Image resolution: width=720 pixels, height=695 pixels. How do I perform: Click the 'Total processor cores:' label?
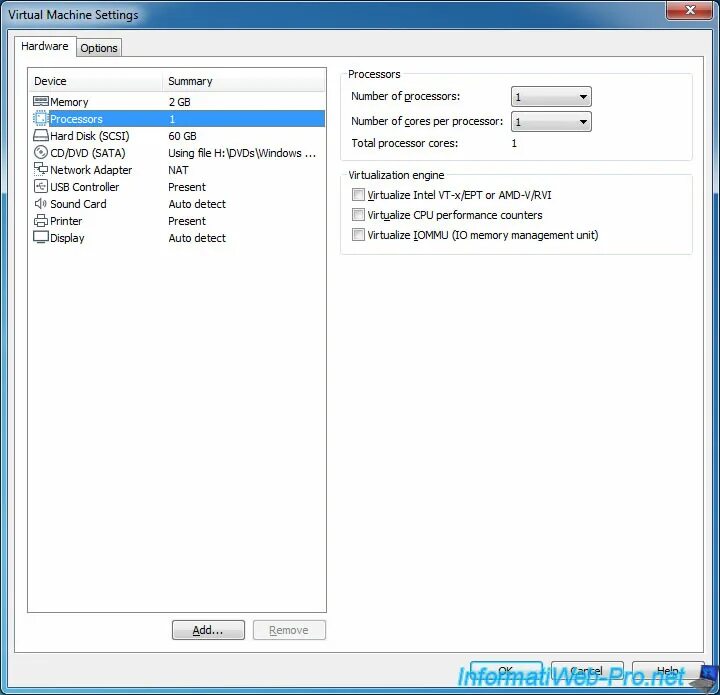(x=405, y=143)
